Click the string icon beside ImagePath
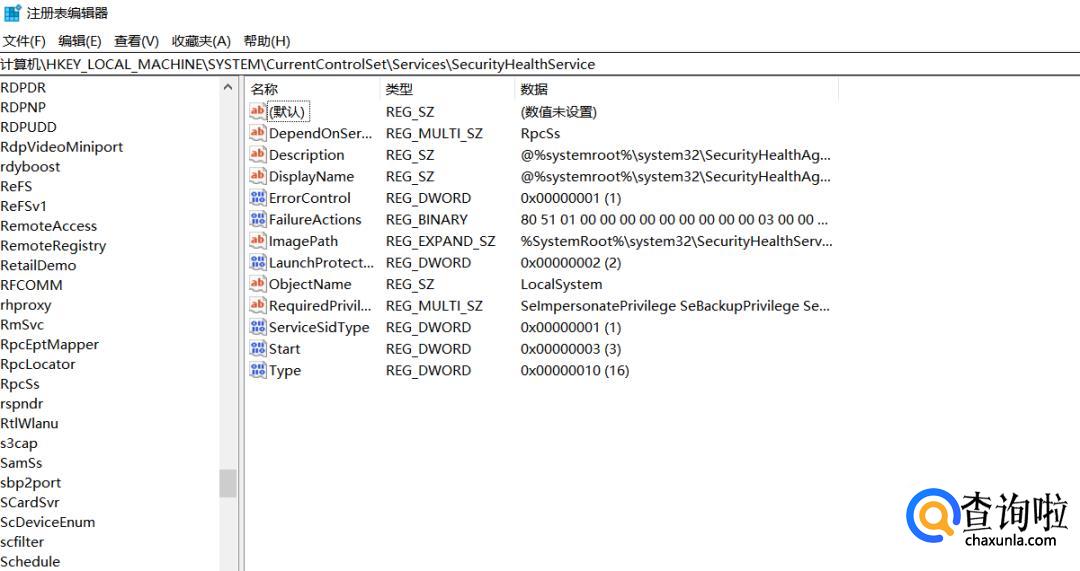Viewport: 1080px width, 571px height. 258,240
